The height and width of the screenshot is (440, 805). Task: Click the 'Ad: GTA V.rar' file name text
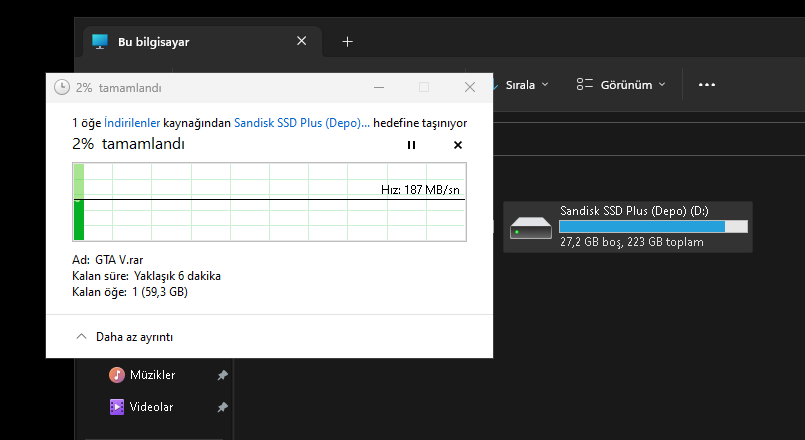(108, 260)
